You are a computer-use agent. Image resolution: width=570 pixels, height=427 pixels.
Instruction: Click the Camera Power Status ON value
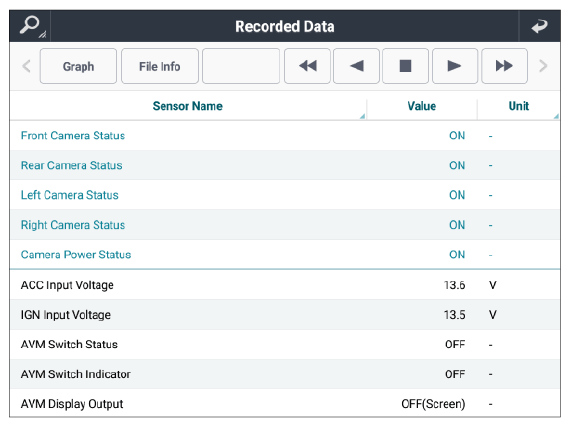click(457, 255)
